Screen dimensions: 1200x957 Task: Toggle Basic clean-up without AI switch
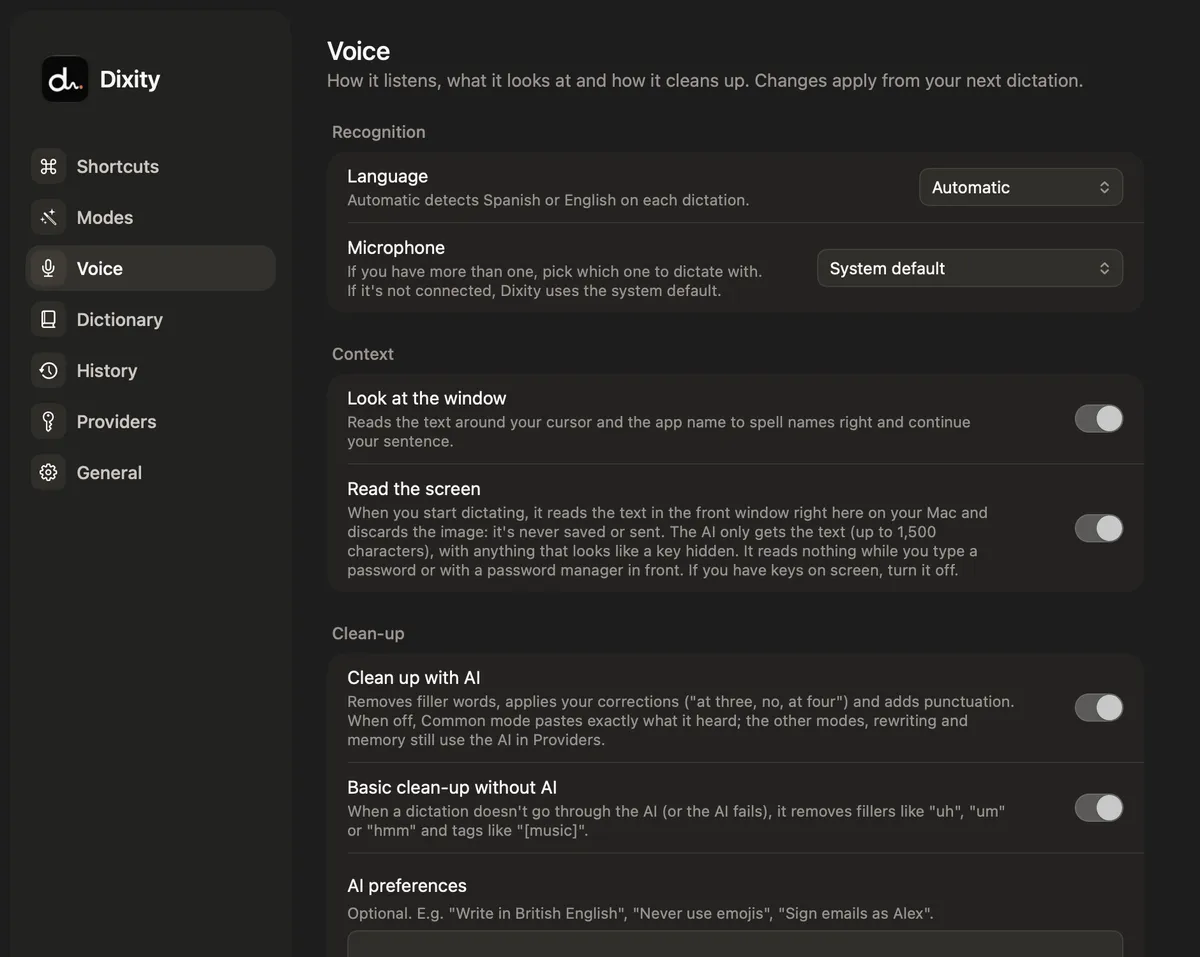[1099, 808]
